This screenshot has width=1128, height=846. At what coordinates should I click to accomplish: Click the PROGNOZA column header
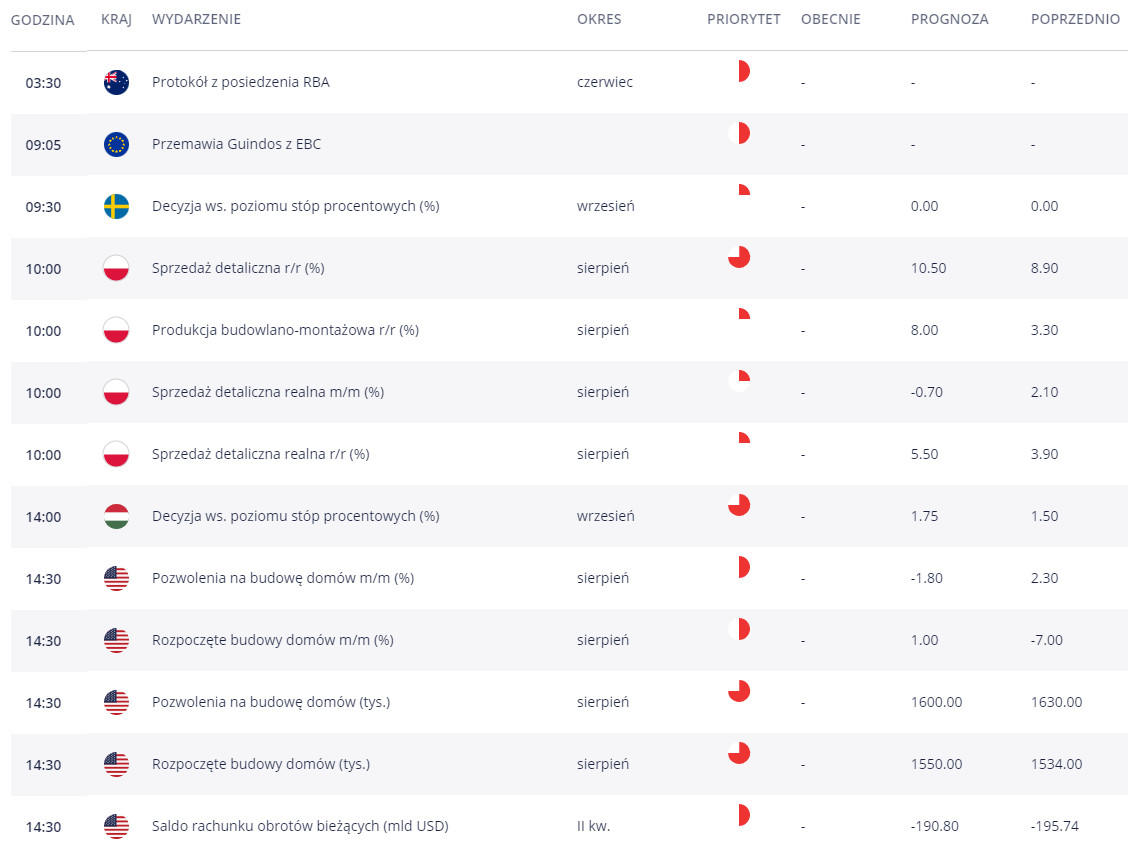(950, 19)
